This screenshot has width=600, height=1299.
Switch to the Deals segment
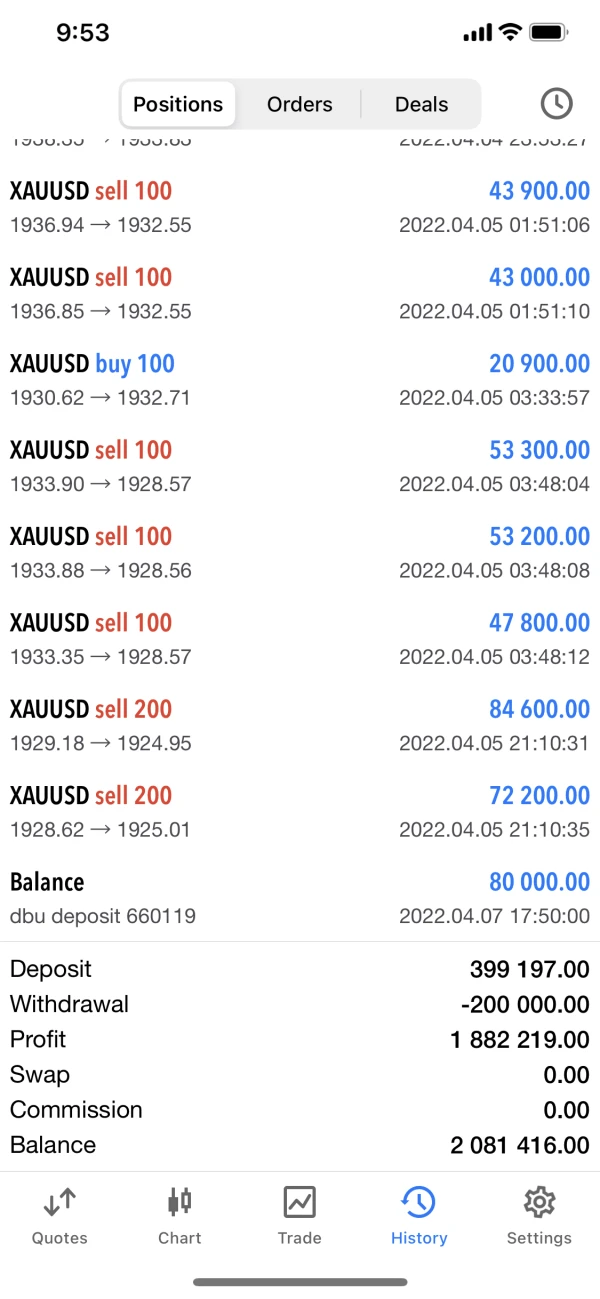[421, 104]
